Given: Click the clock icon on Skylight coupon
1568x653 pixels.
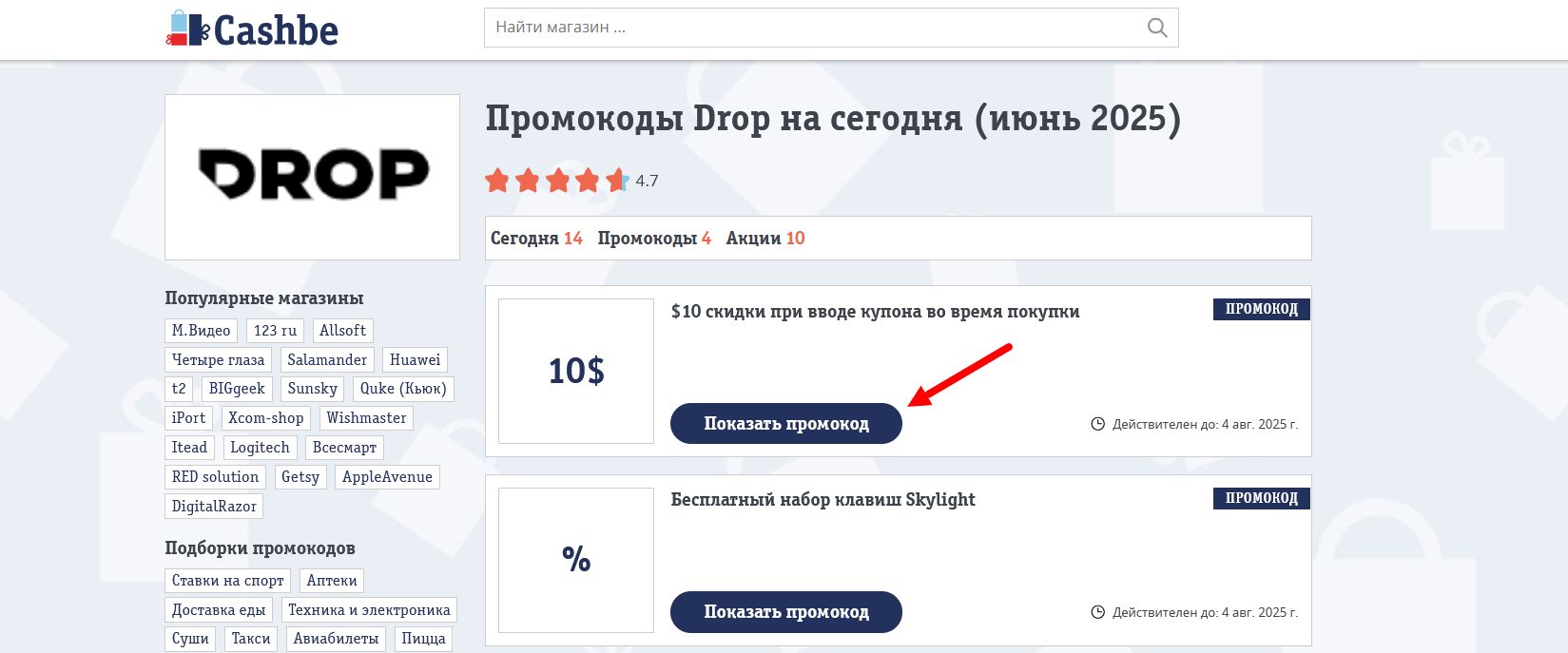Looking at the screenshot, I should coord(1097,612).
